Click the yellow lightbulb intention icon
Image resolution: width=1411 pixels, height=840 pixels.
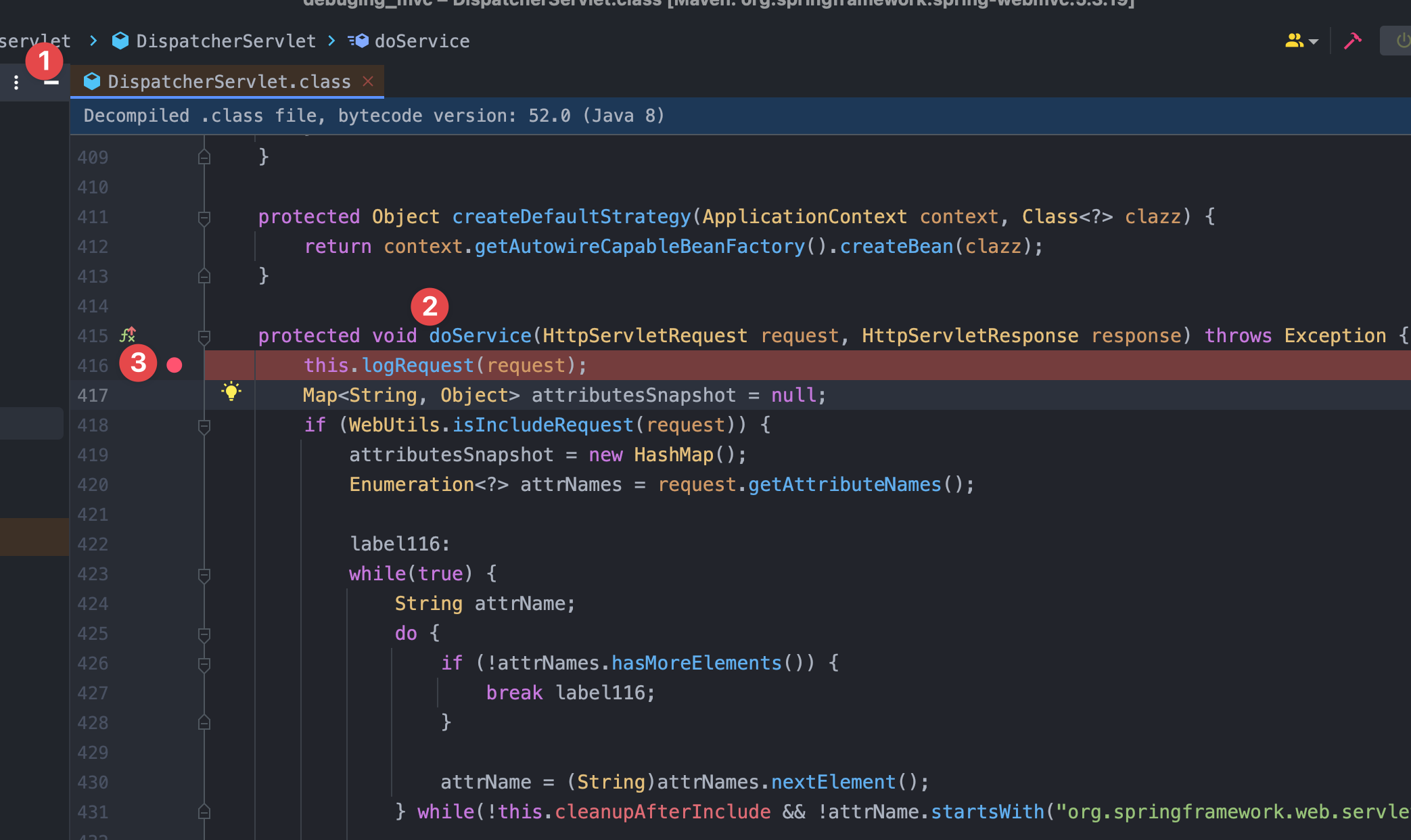tap(231, 392)
